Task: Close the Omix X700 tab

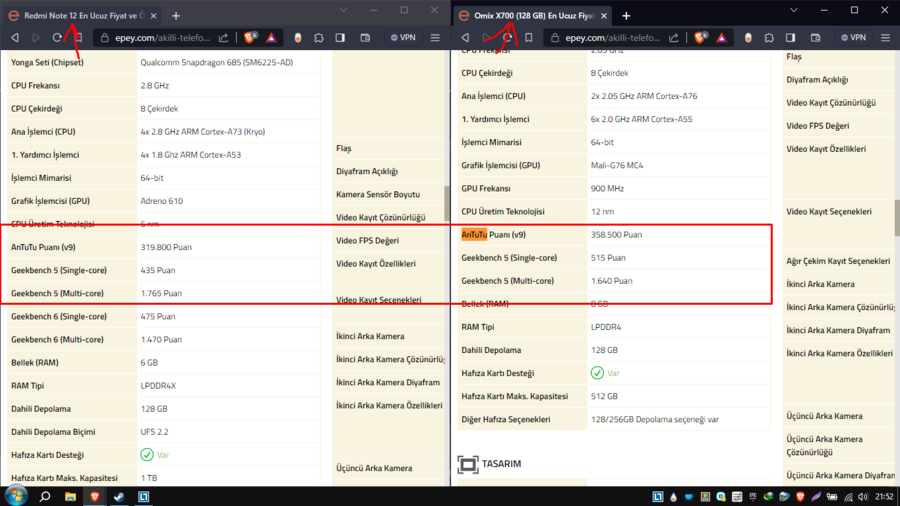Action: tap(604, 16)
